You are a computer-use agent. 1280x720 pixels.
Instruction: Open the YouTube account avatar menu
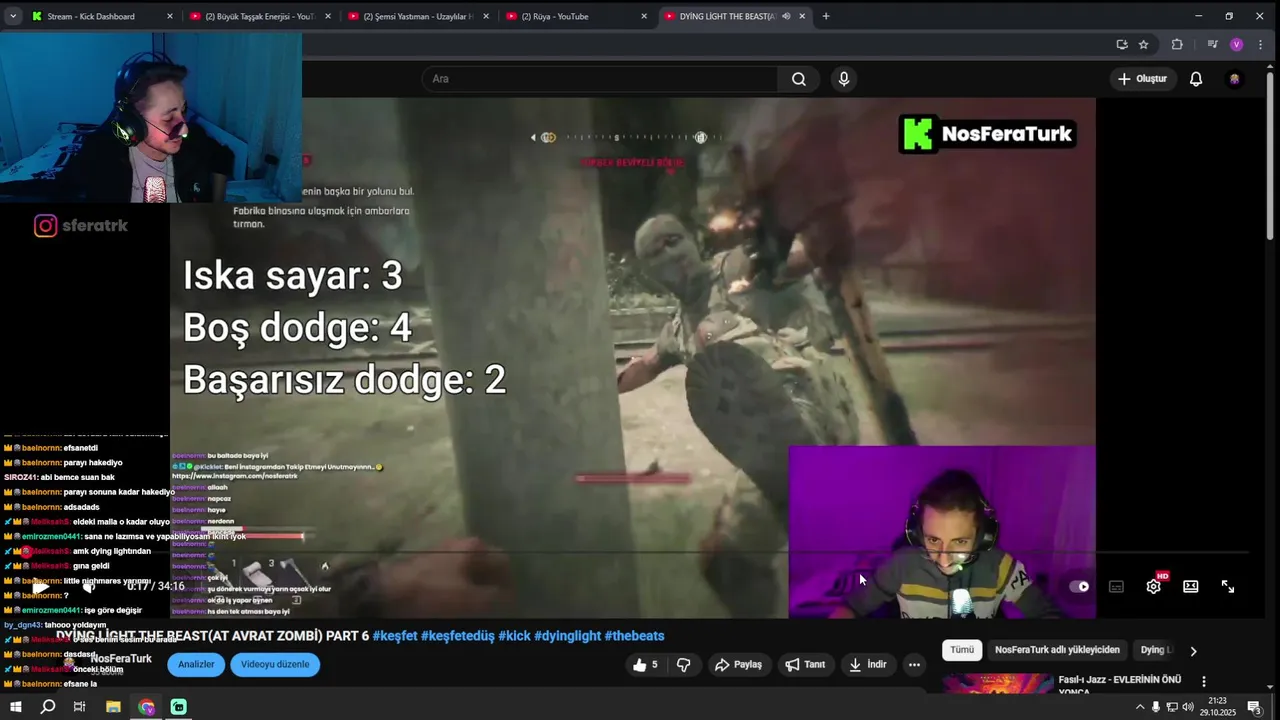click(x=1235, y=79)
